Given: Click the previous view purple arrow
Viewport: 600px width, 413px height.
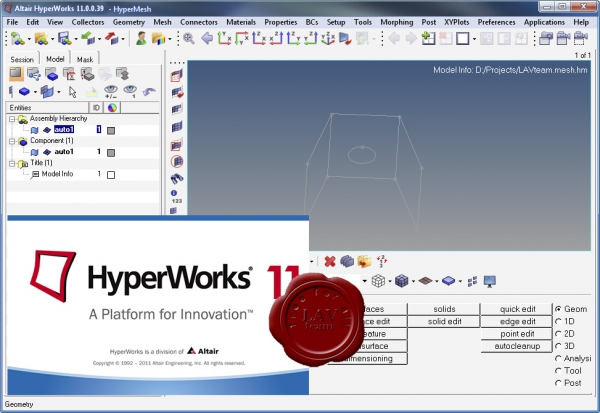Looking at the screenshot, I should (x=207, y=38).
